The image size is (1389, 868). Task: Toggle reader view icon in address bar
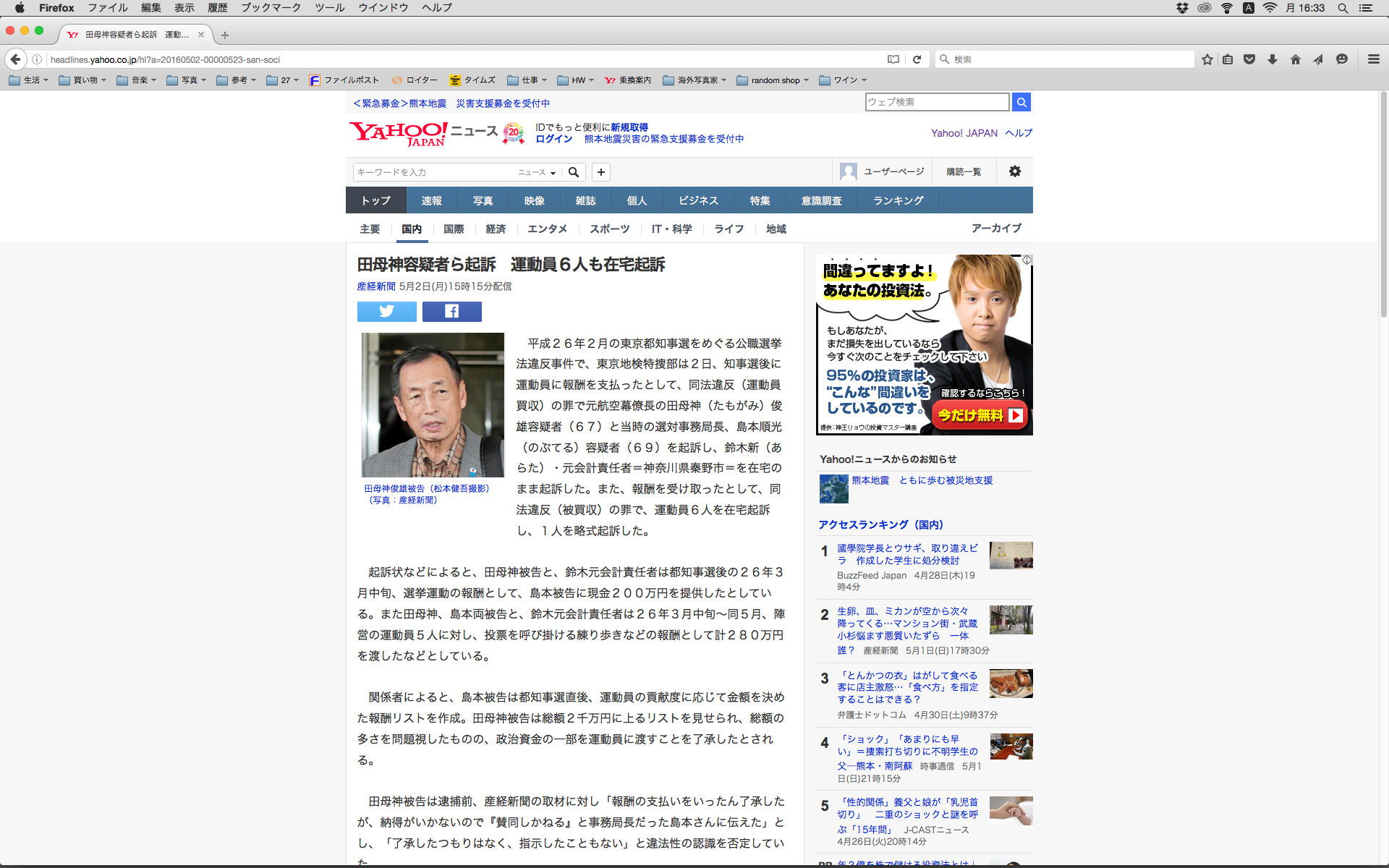[x=893, y=59]
